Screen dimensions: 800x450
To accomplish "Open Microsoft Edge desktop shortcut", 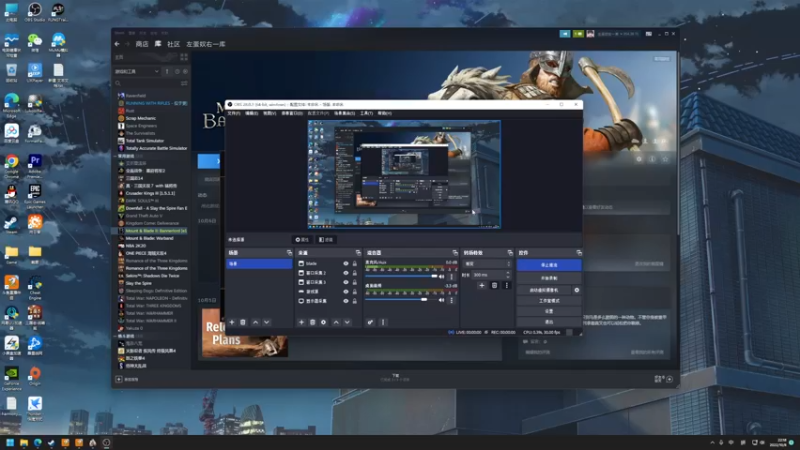I will 11,106.
